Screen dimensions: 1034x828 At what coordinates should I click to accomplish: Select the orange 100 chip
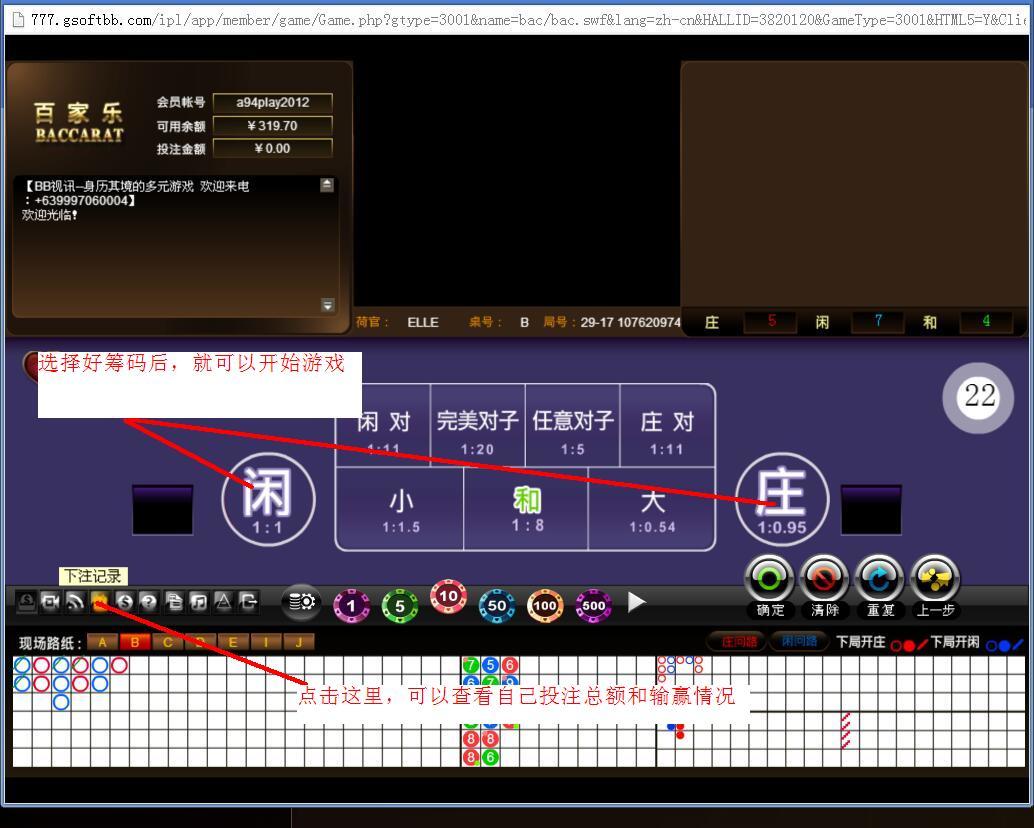click(x=545, y=606)
